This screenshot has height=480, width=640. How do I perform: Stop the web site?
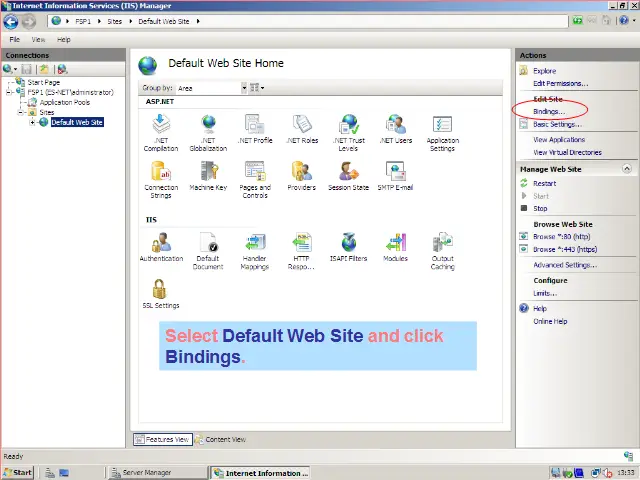(x=540, y=209)
